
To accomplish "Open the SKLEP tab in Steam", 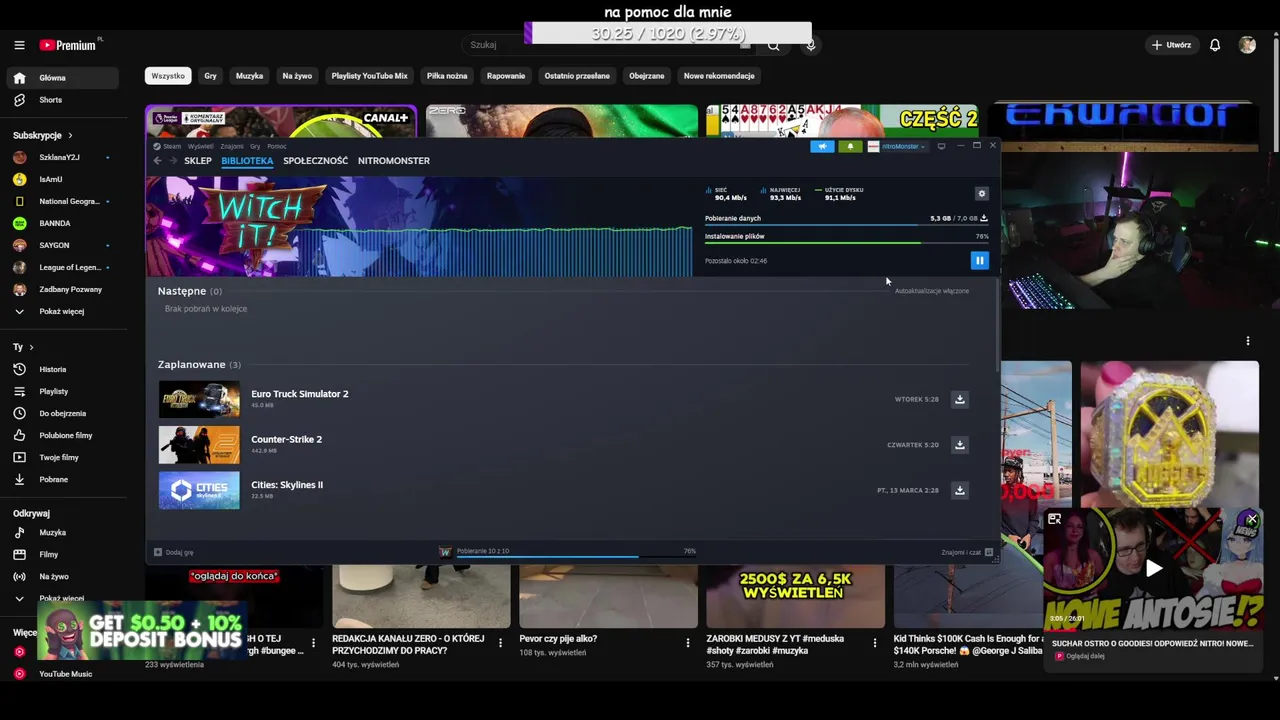I will [198, 160].
